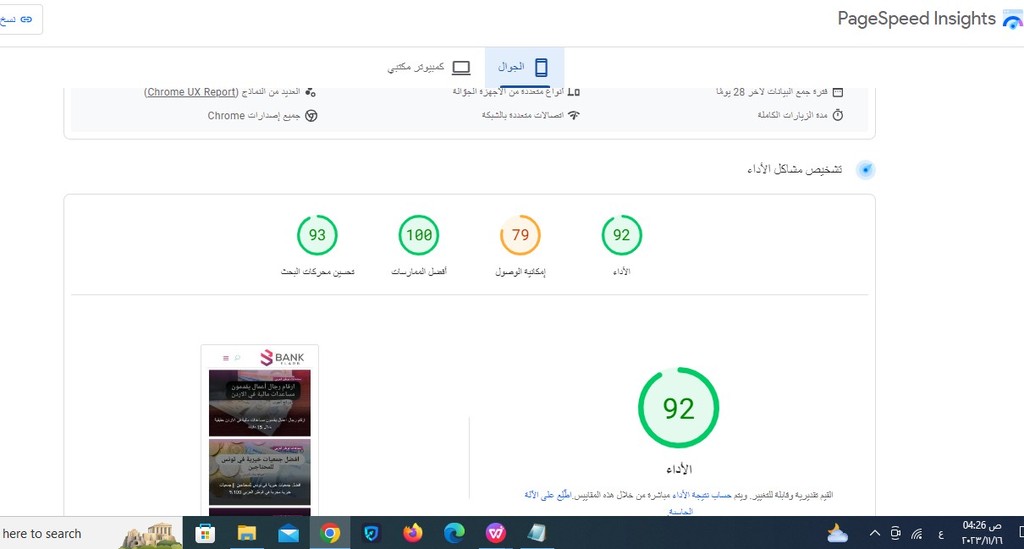Screen dimensions: 1024x549
Task: Select the Performance score gauge 92 at top
Action: [x=622, y=235]
